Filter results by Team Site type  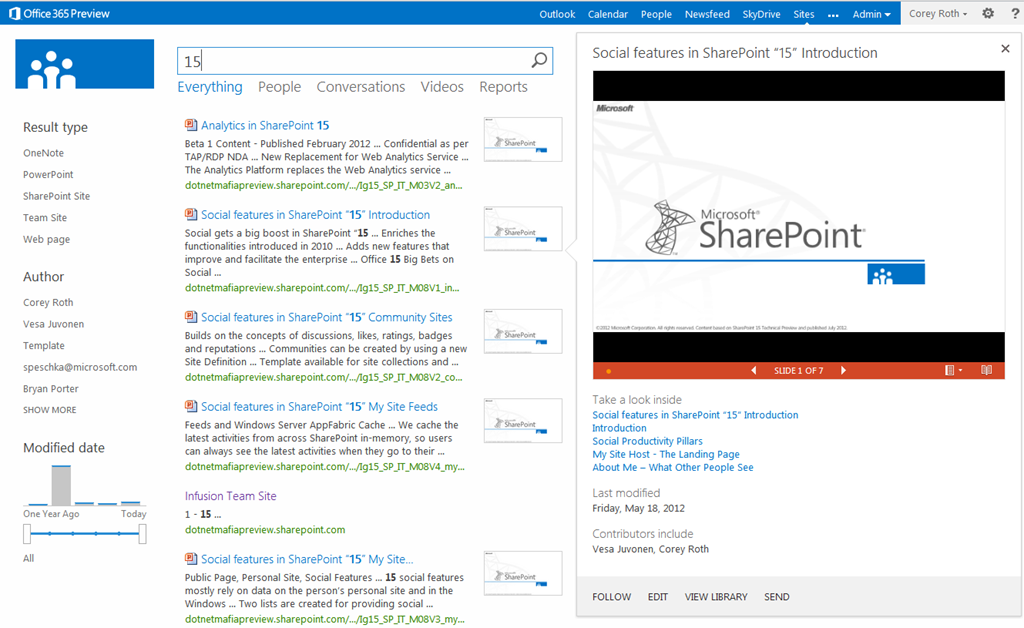pyautogui.click(x=45, y=217)
